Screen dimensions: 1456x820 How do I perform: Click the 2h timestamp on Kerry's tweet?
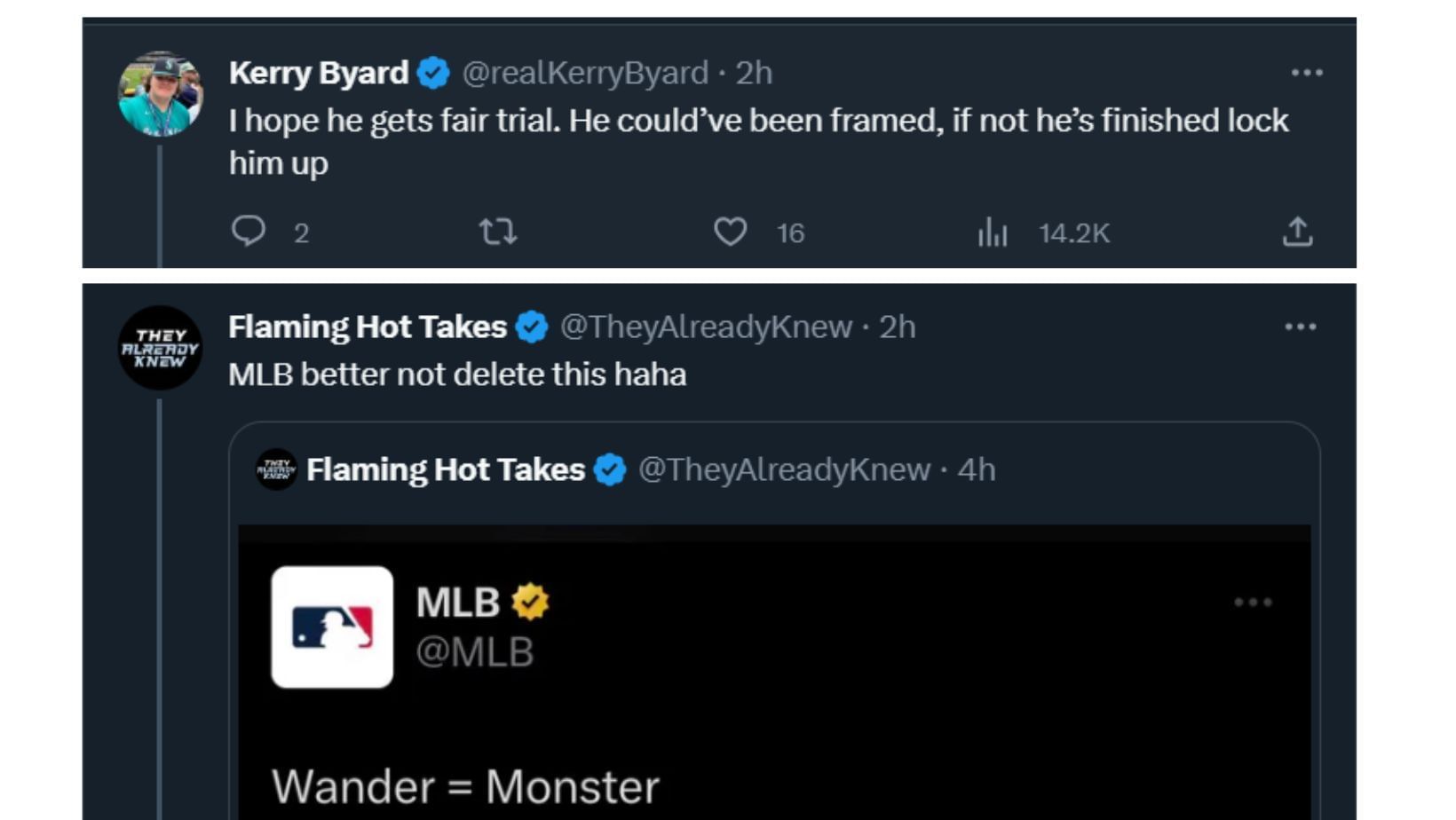click(754, 73)
